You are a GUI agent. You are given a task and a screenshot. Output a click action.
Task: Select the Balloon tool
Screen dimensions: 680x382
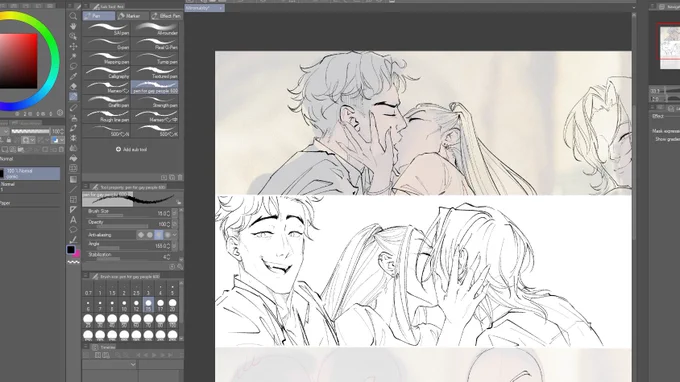click(x=73, y=229)
